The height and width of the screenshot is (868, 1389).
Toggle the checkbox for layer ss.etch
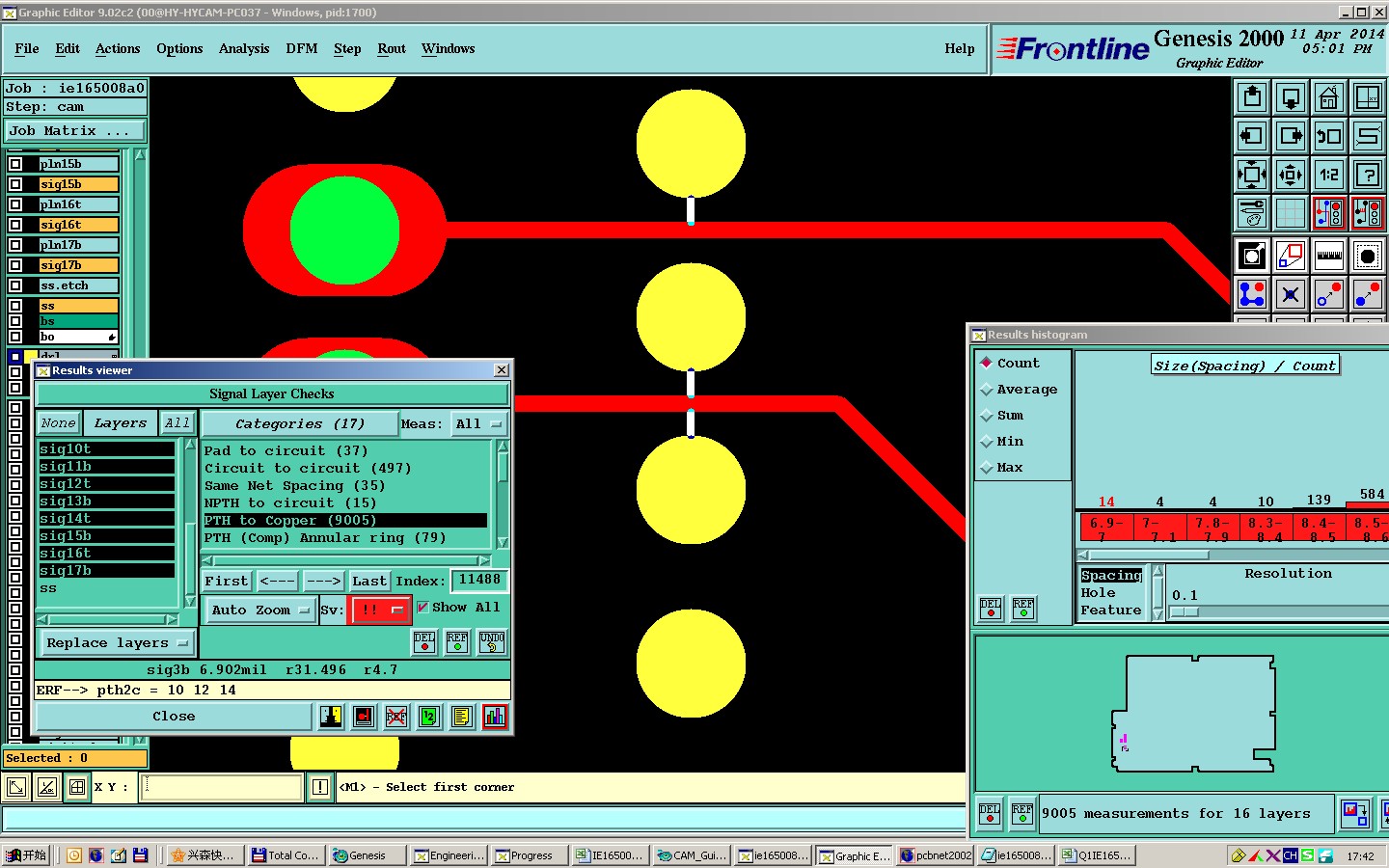[x=15, y=285]
